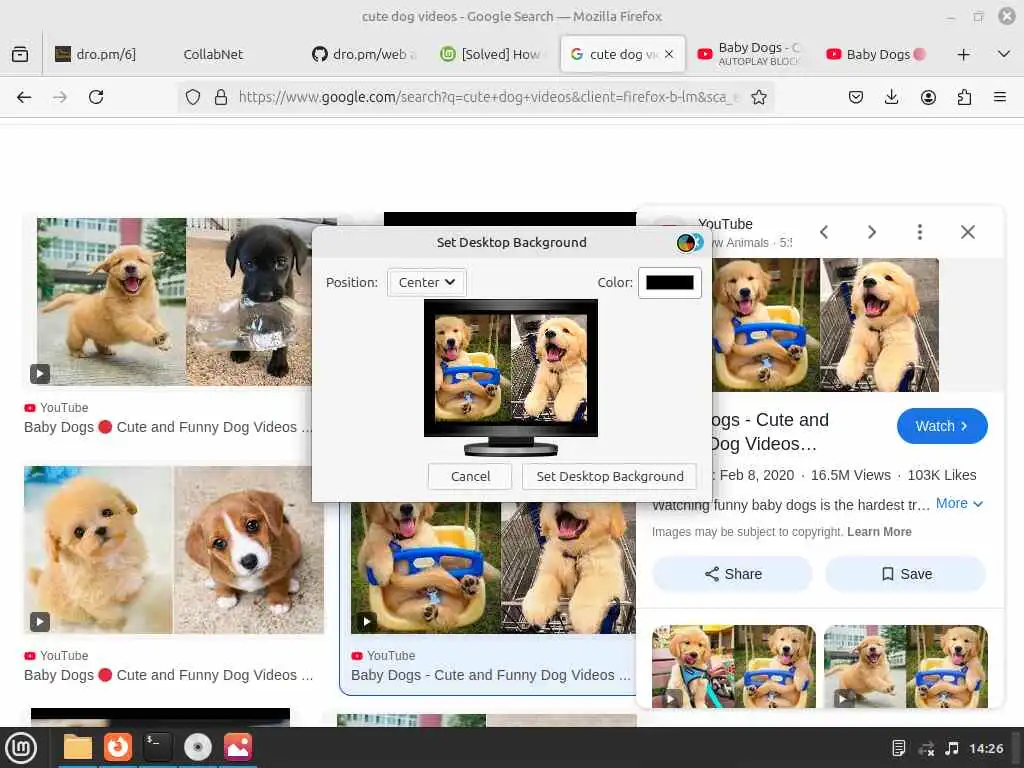The image size is (1024, 768).
Task: Open the clock showing 14:26
Action: pyautogui.click(x=986, y=748)
